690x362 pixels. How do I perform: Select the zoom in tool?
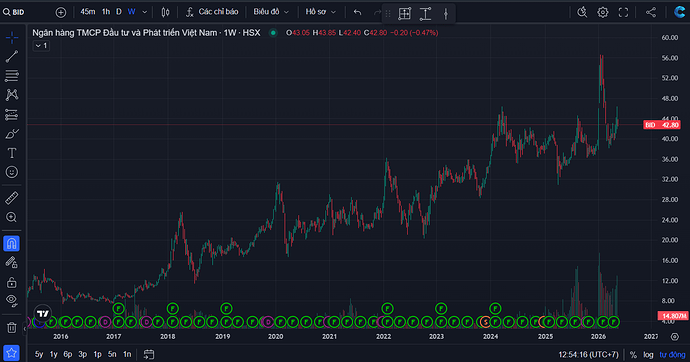click(x=12, y=217)
